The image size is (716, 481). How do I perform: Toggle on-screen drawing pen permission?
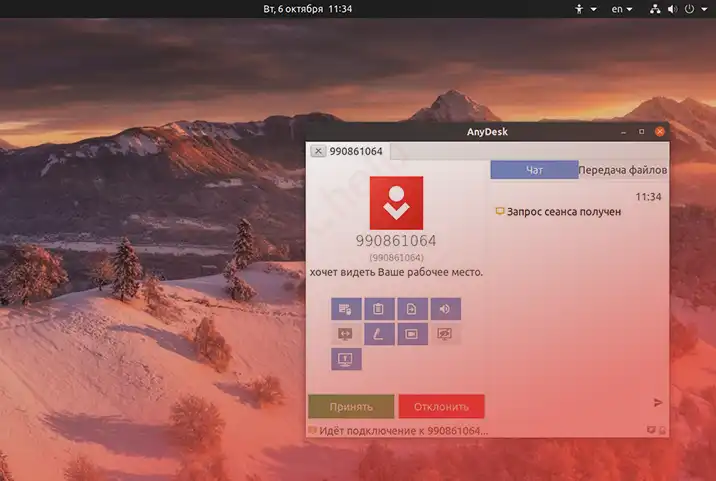(379, 334)
